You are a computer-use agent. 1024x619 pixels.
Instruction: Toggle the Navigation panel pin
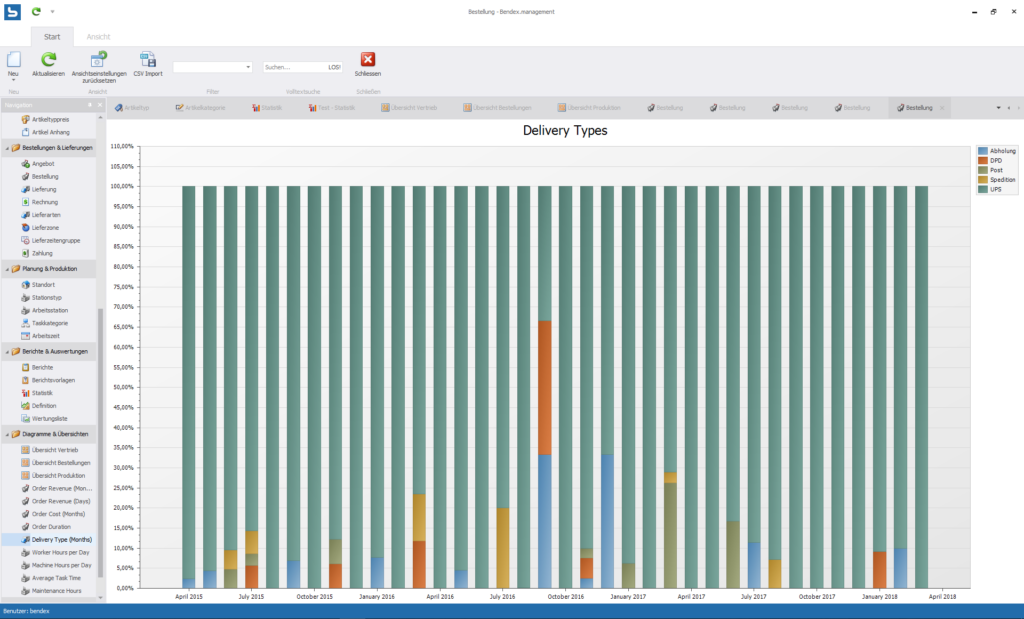point(90,105)
